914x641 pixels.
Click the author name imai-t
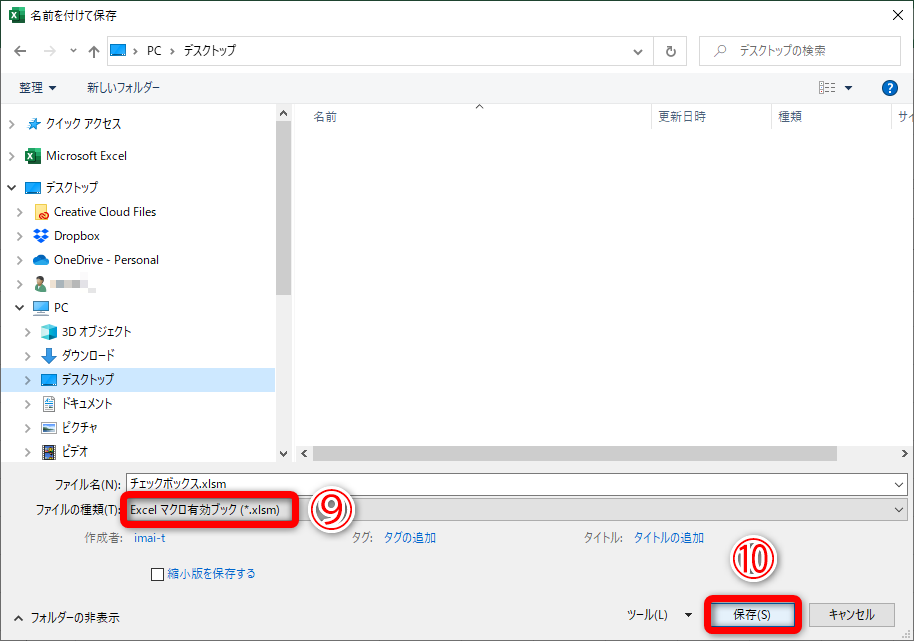[x=150, y=538]
